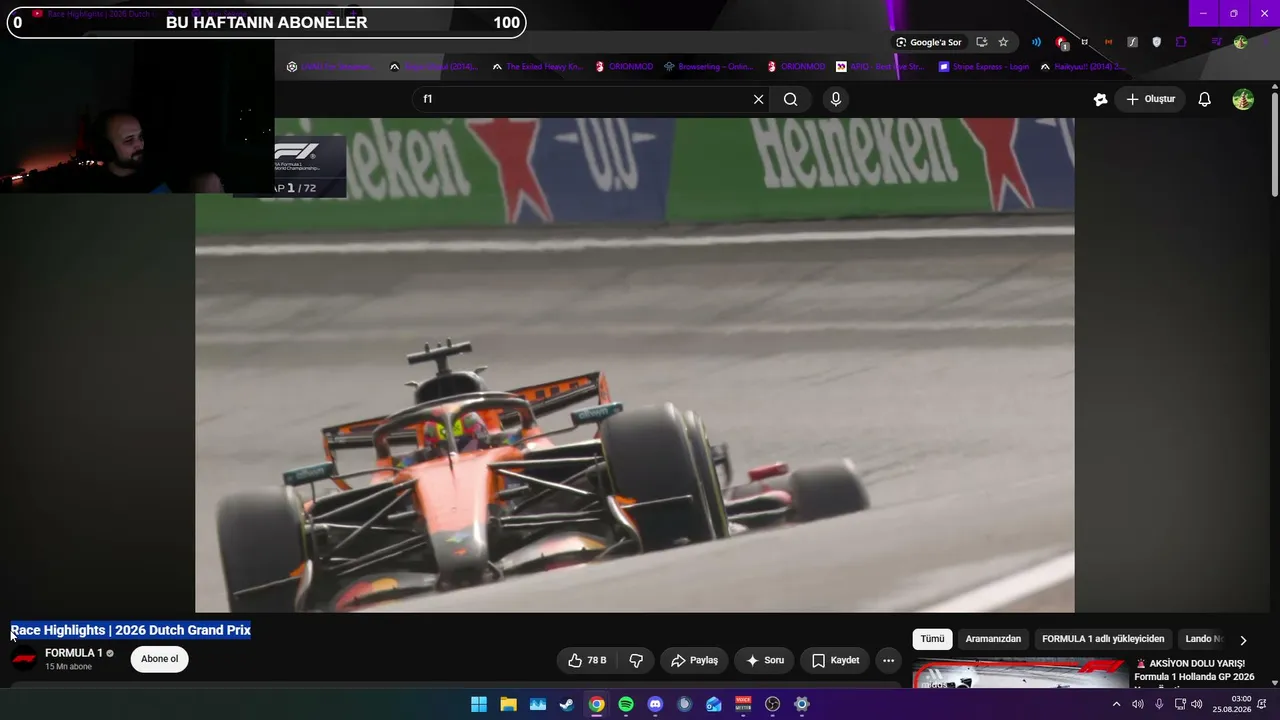Screen dimensions: 1280x720
Task: Open the Chrome icon in the taskbar
Action: tap(596, 704)
